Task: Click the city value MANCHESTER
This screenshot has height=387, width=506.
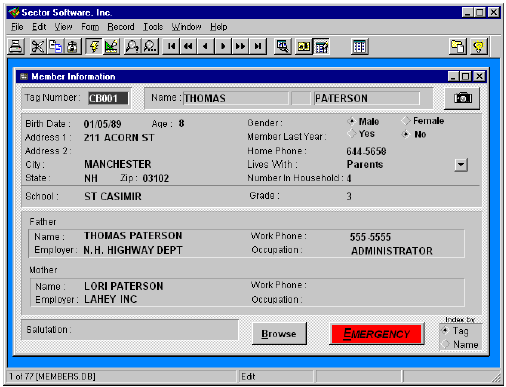Action: click(118, 164)
